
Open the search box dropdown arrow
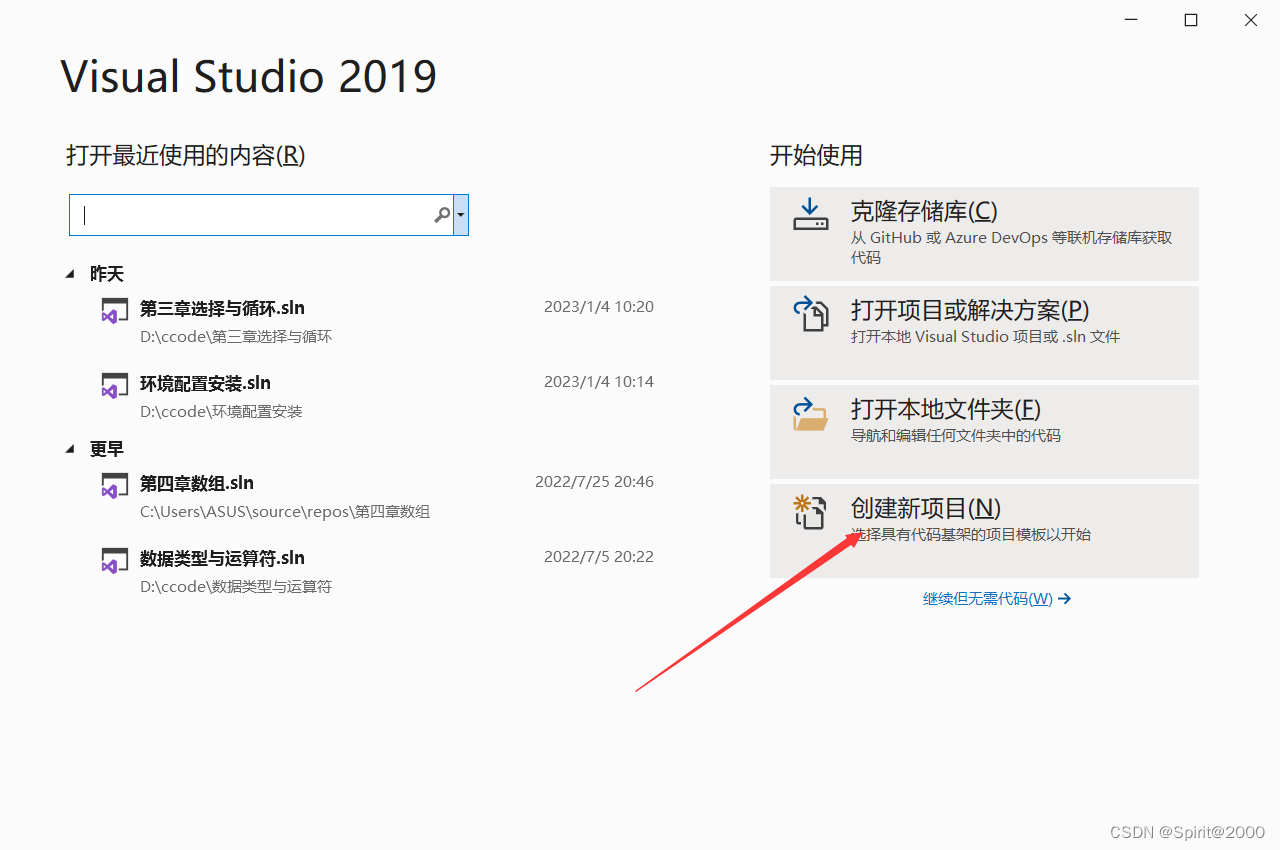461,215
